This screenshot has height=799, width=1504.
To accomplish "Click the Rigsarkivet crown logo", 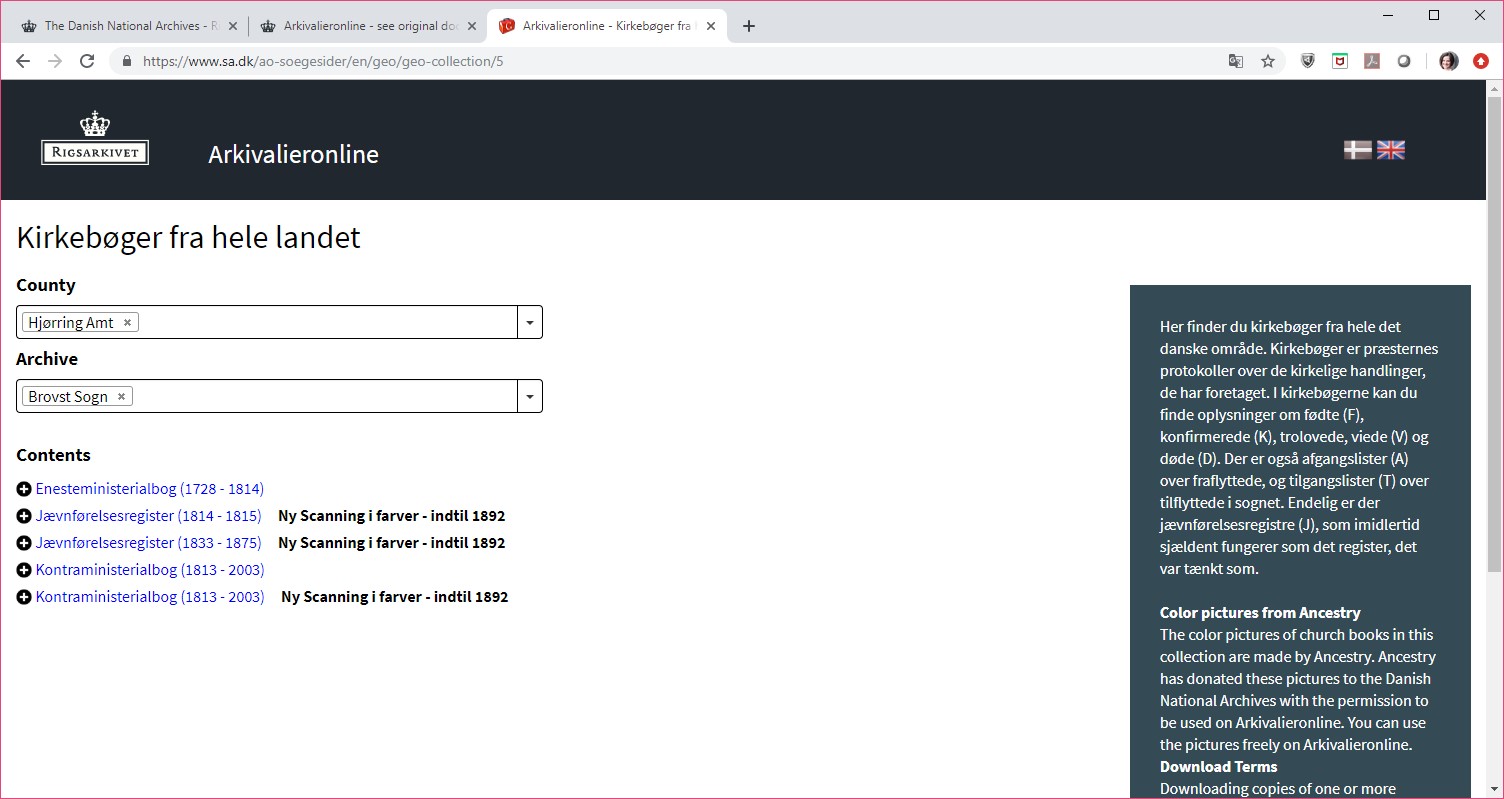I will 95,139.
